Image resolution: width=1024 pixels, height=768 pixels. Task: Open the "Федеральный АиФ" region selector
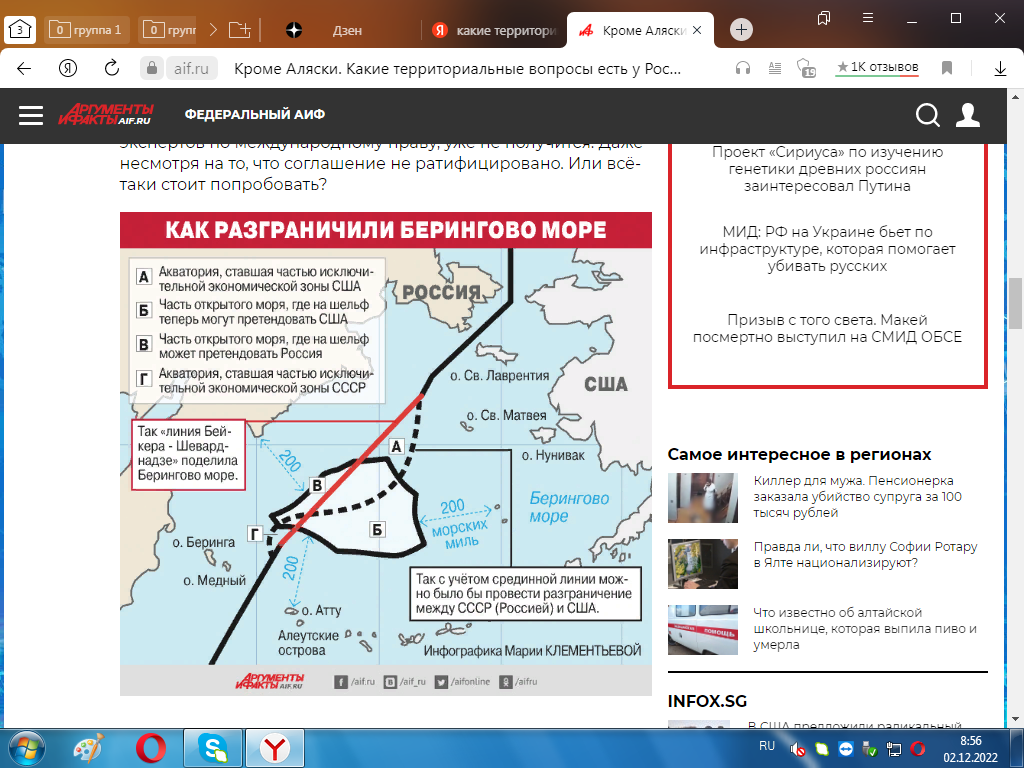pos(255,114)
